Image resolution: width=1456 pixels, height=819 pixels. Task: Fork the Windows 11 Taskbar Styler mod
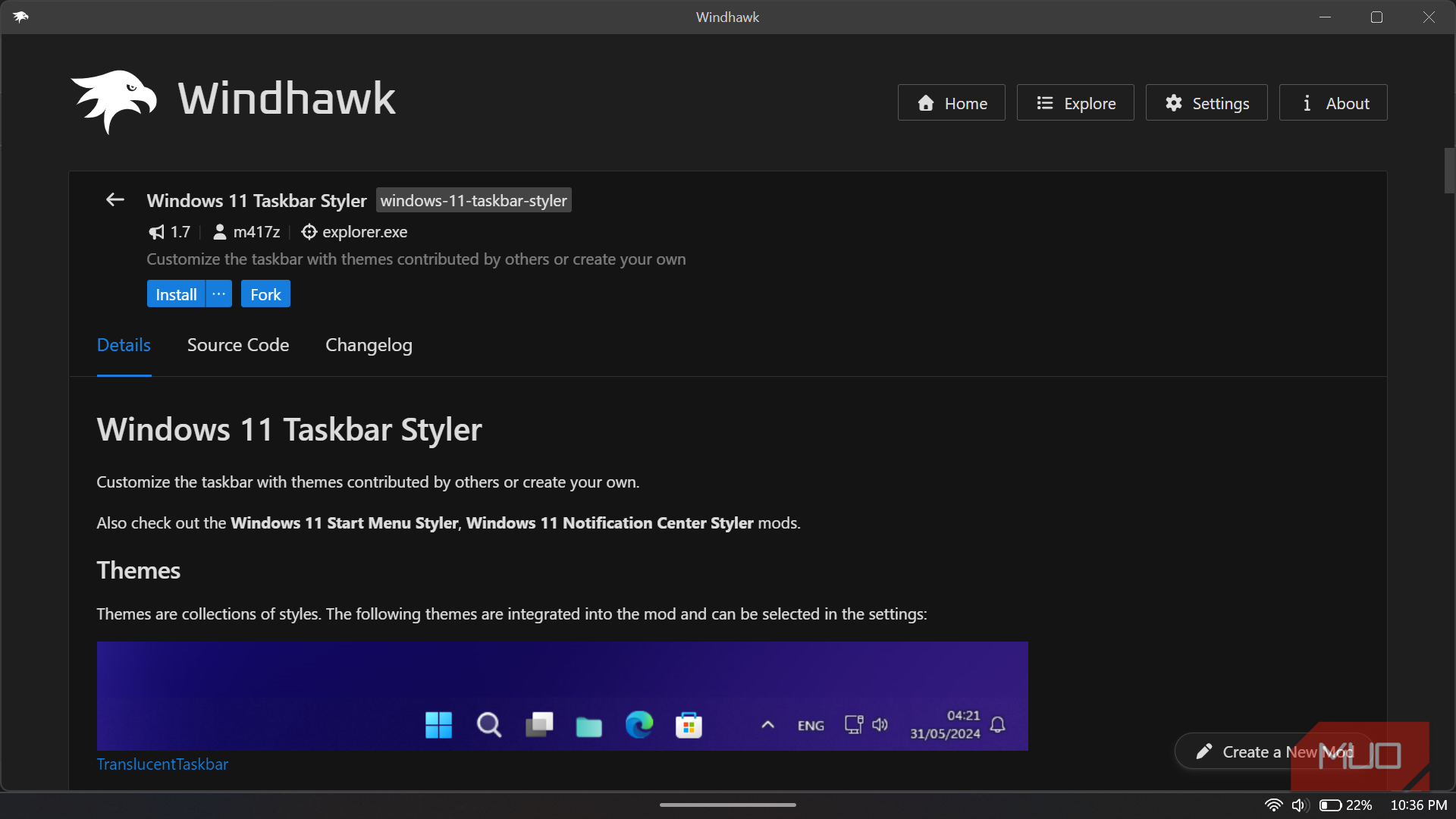pos(265,294)
